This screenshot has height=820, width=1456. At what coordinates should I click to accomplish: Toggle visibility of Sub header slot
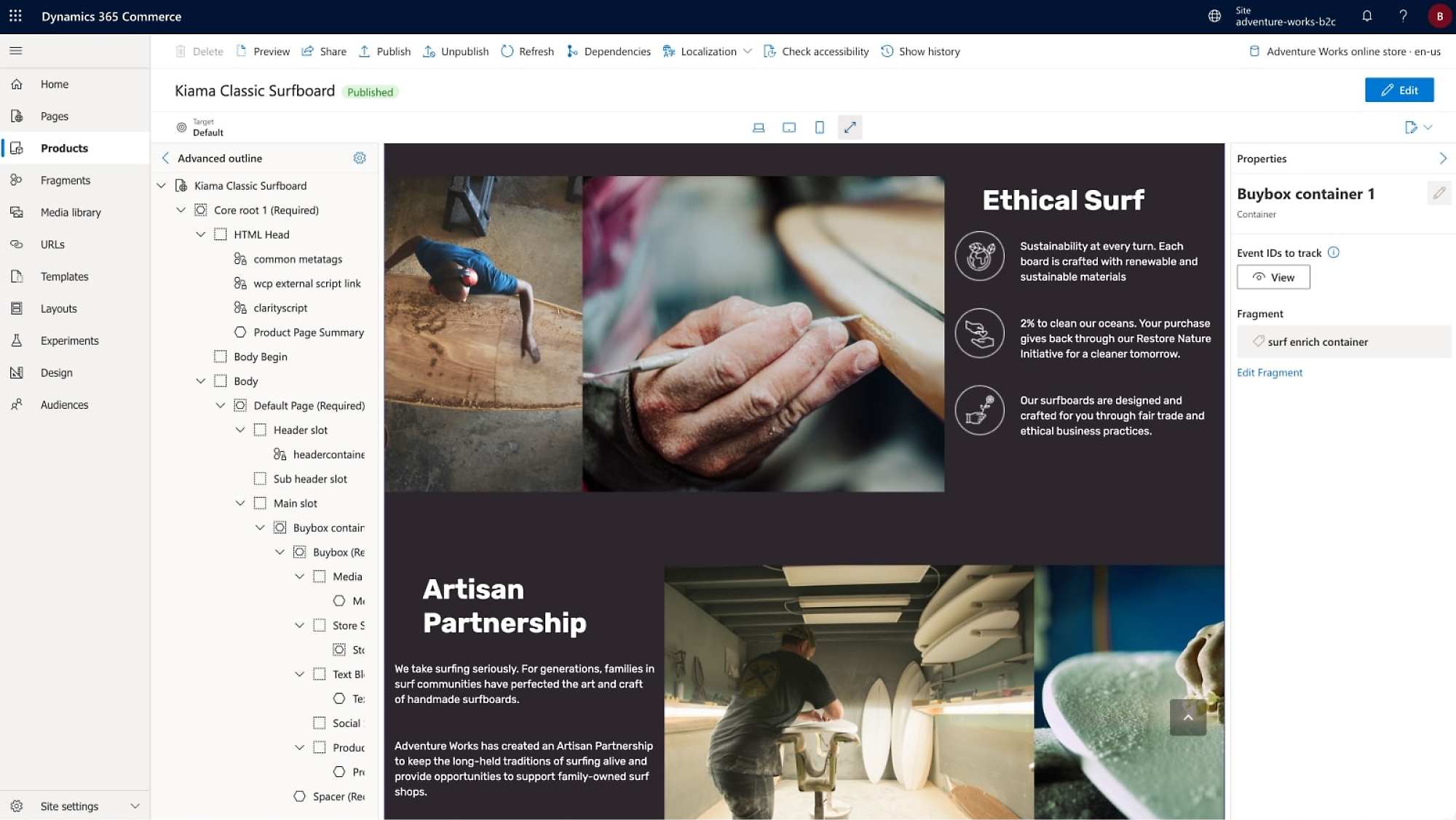coord(260,478)
